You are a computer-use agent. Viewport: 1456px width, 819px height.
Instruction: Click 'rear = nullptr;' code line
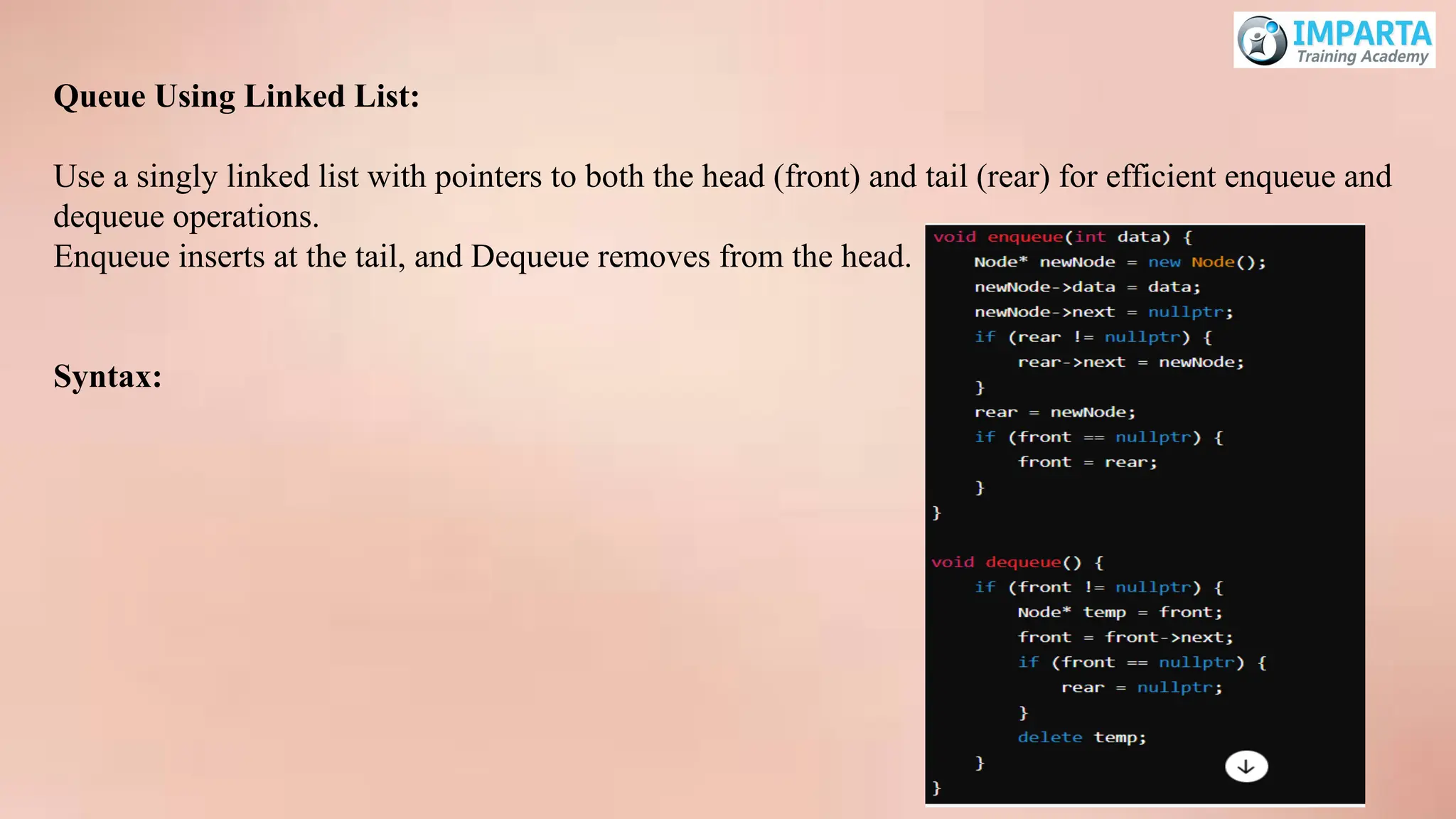[1142, 687]
